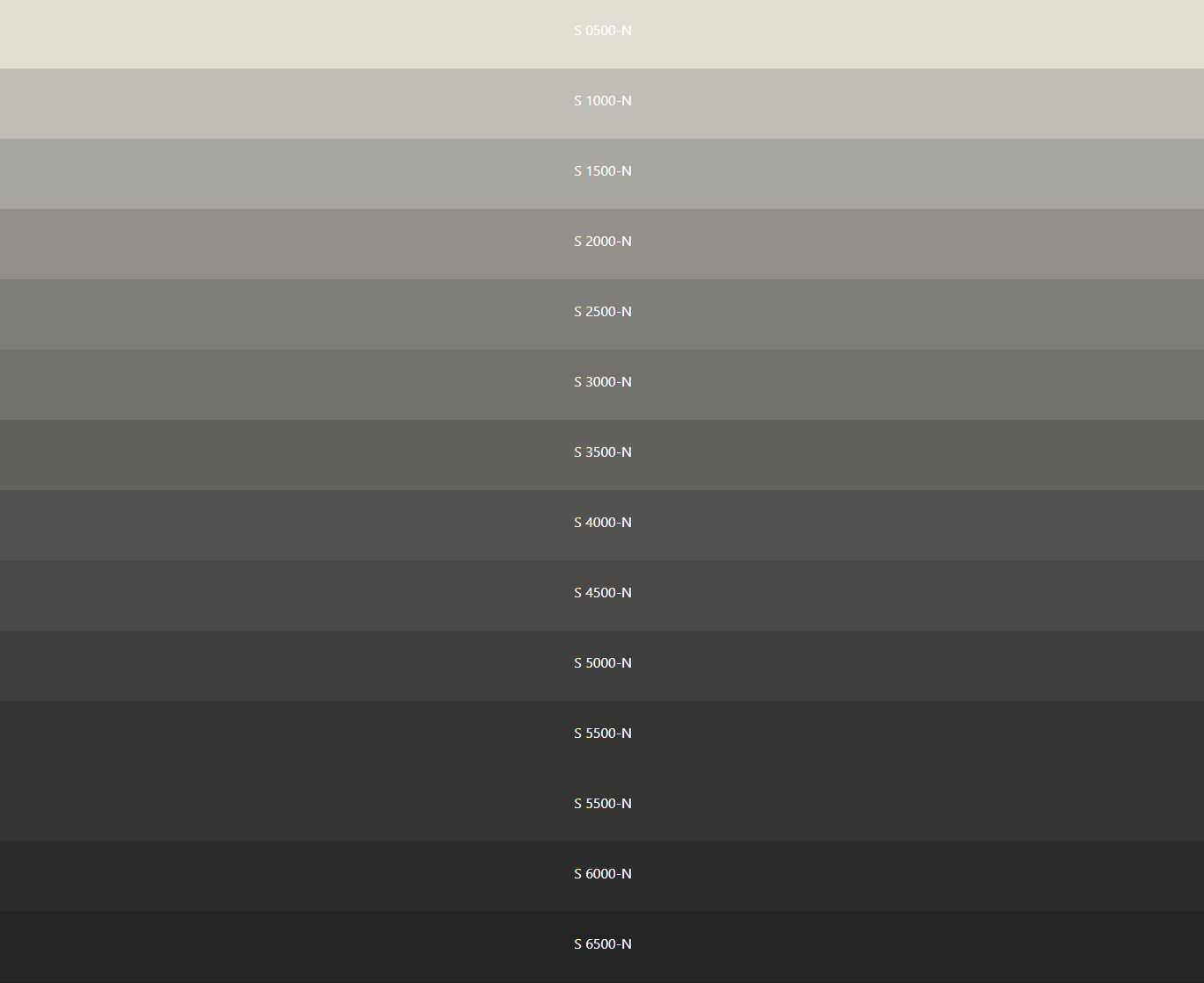The width and height of the screenshot is (1204, 983).
Task: Click the "S 6500-N" text label
Action: [x=602, y=944]
